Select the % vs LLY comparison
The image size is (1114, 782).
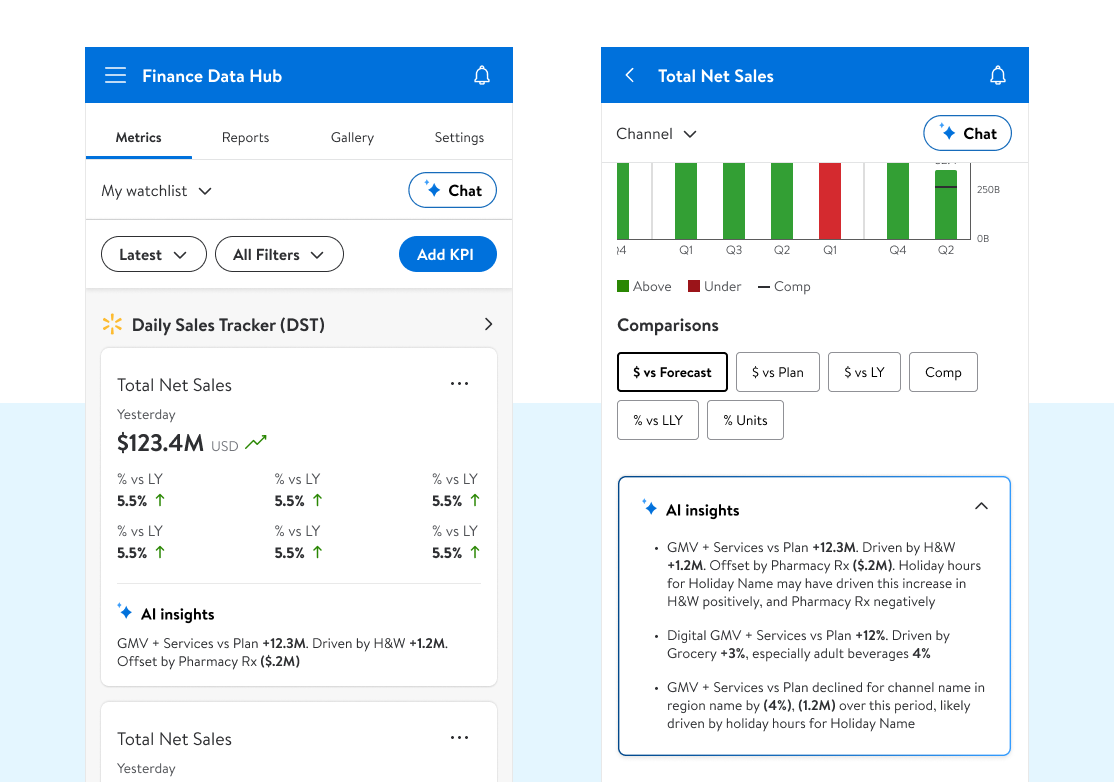[x=657, y=420]
